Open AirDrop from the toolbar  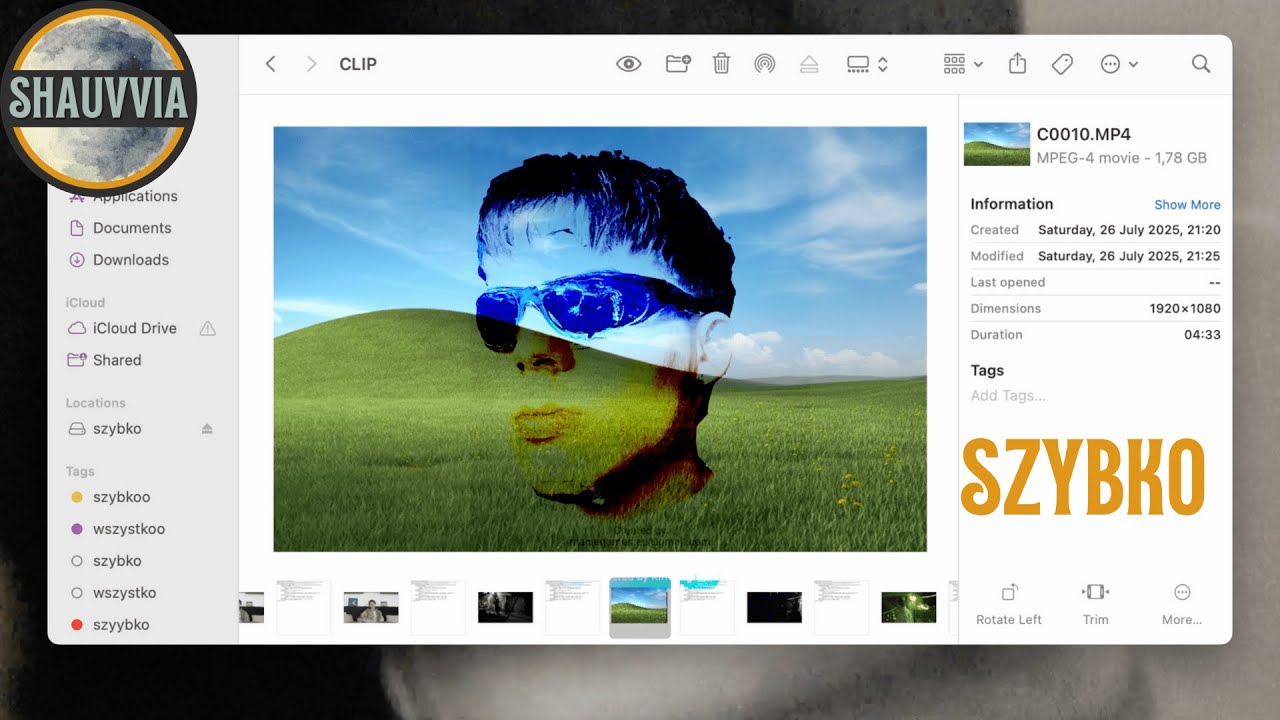tap(765, 64)
